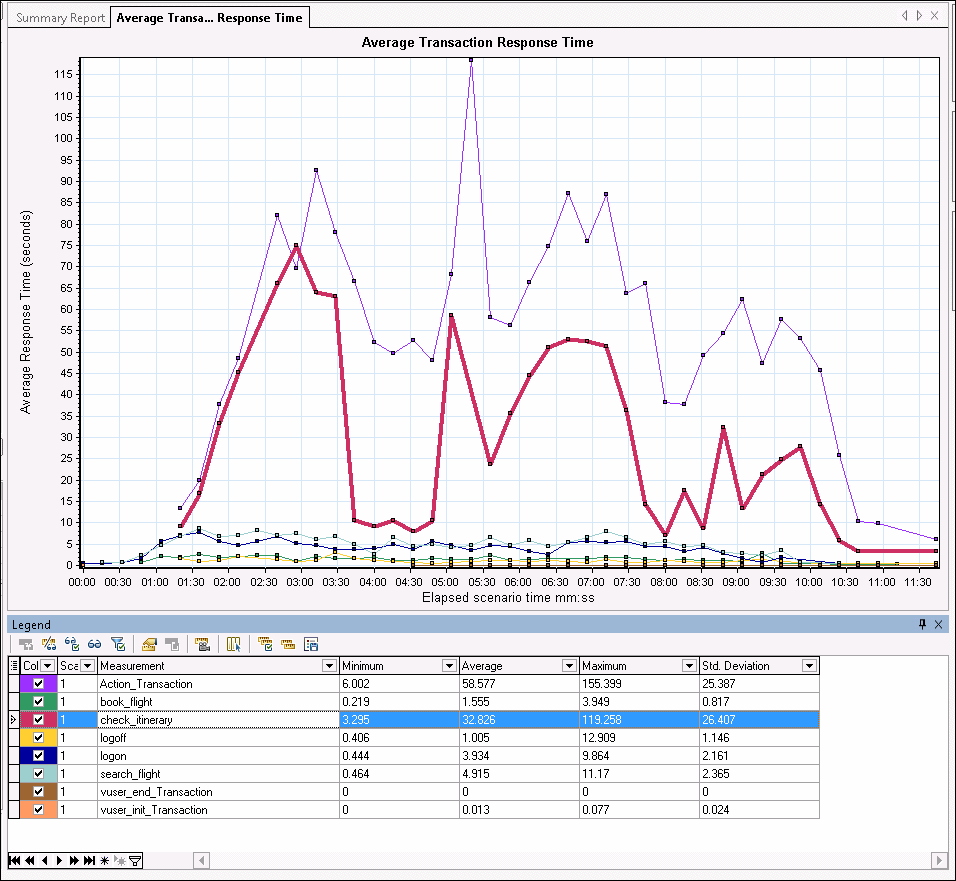Click the next record arrow in navigator
This screenshot has width=956, height=881.
59,860
